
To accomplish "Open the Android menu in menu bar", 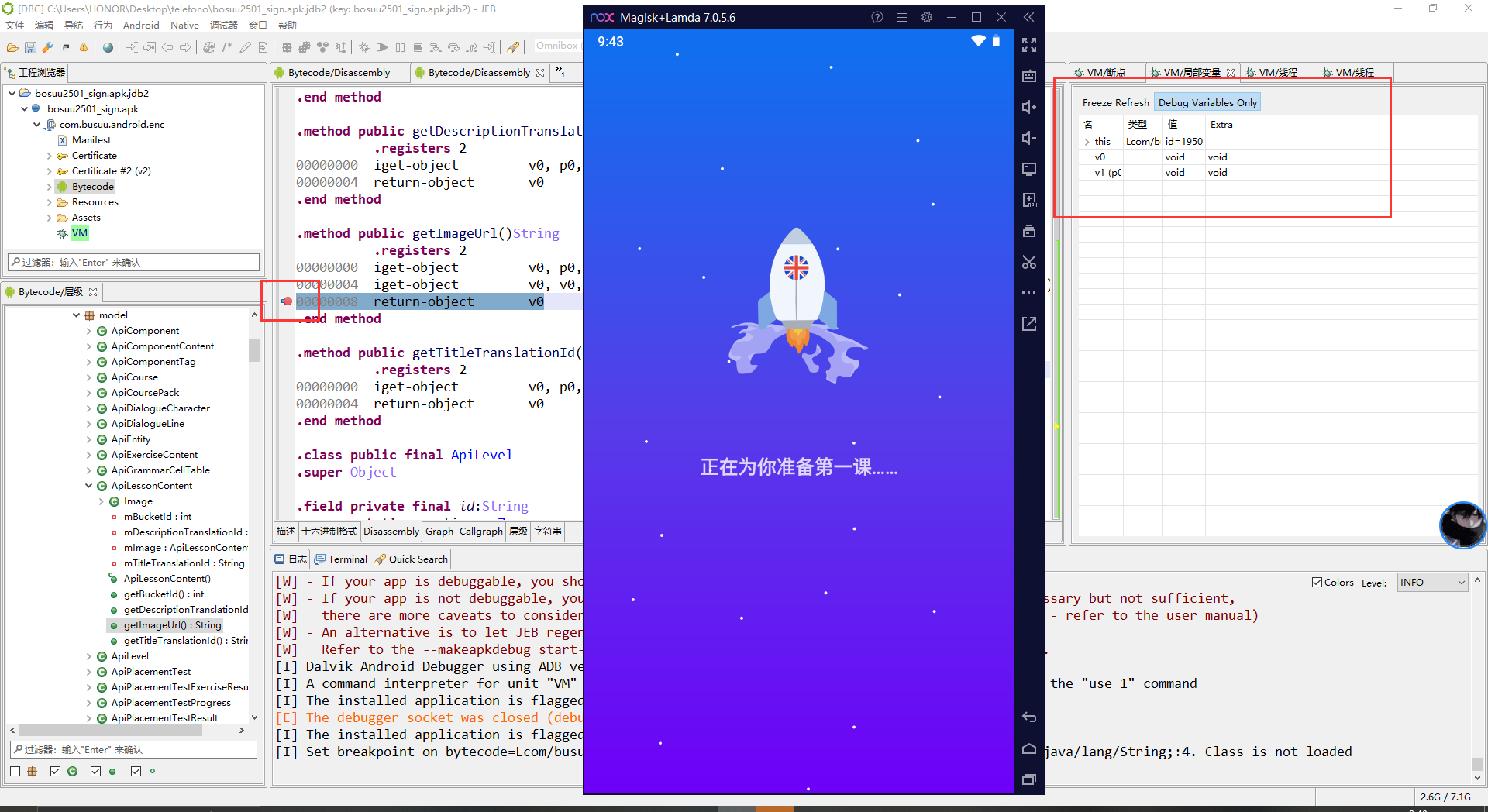I will tap(141, 26).
